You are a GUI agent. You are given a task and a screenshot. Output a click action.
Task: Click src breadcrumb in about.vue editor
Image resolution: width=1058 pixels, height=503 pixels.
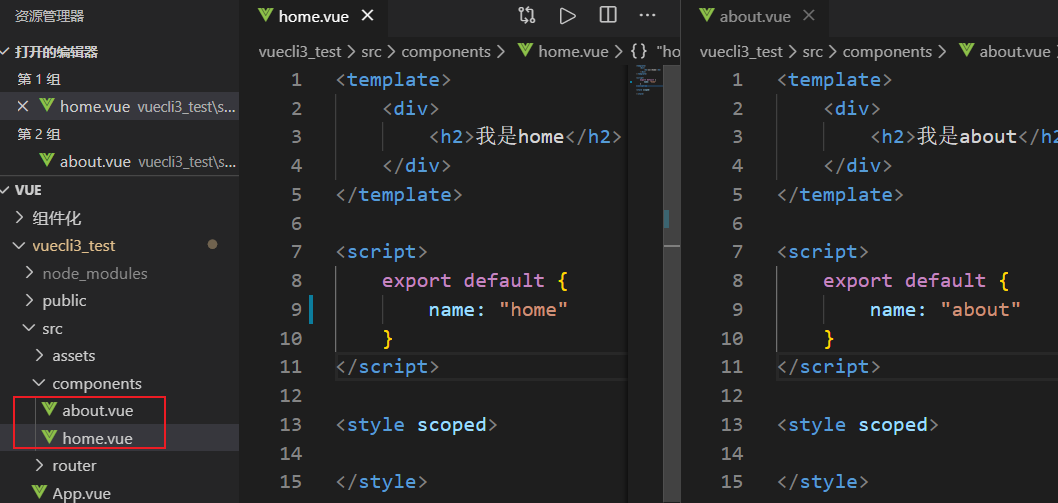pos(813,52)
